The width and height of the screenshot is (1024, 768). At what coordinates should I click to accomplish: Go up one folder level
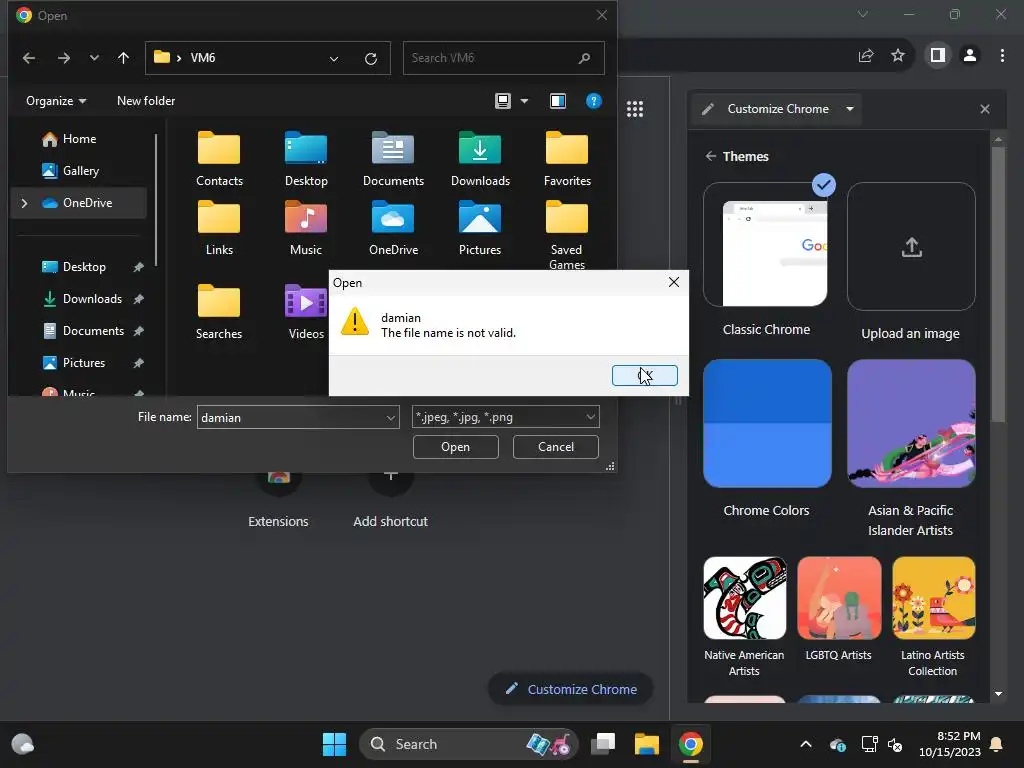click(123, 58)
